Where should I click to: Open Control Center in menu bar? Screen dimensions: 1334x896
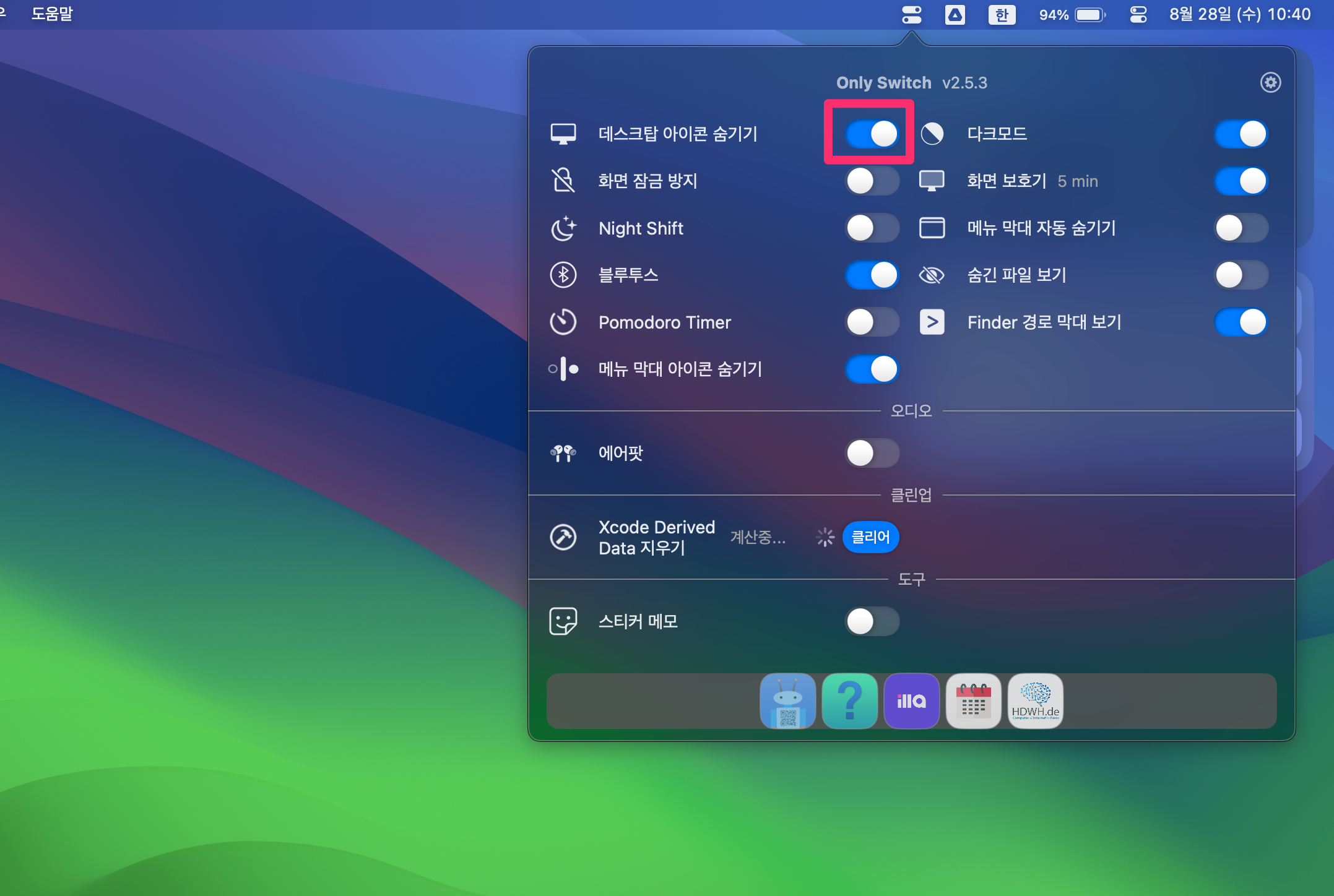point(1138,14)
